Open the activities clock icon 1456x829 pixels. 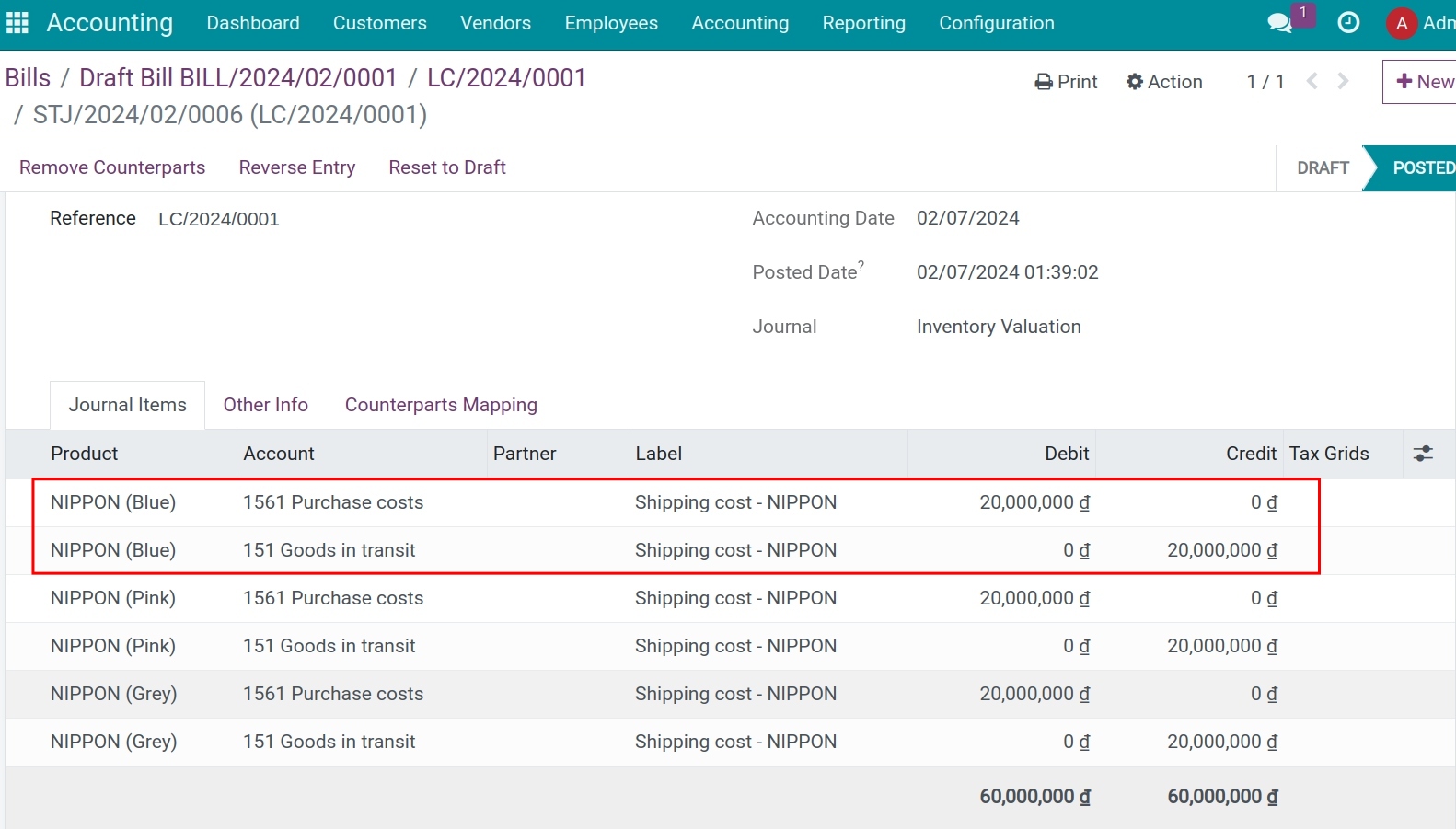[x=1348, y=23]
